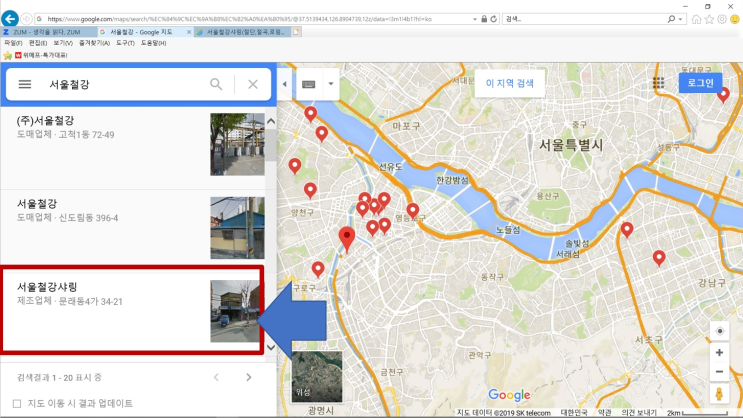Click the keyboard input tool icon
The height and width of the screenshot is (418, 743).
click(308, 84)
